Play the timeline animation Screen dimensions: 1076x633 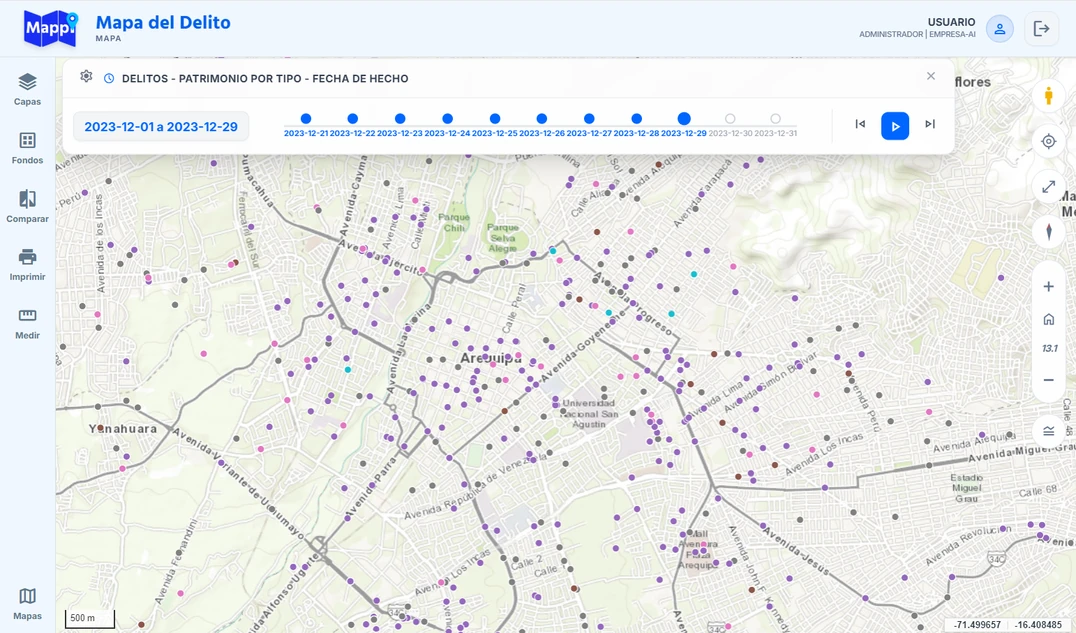coord(895,126)
